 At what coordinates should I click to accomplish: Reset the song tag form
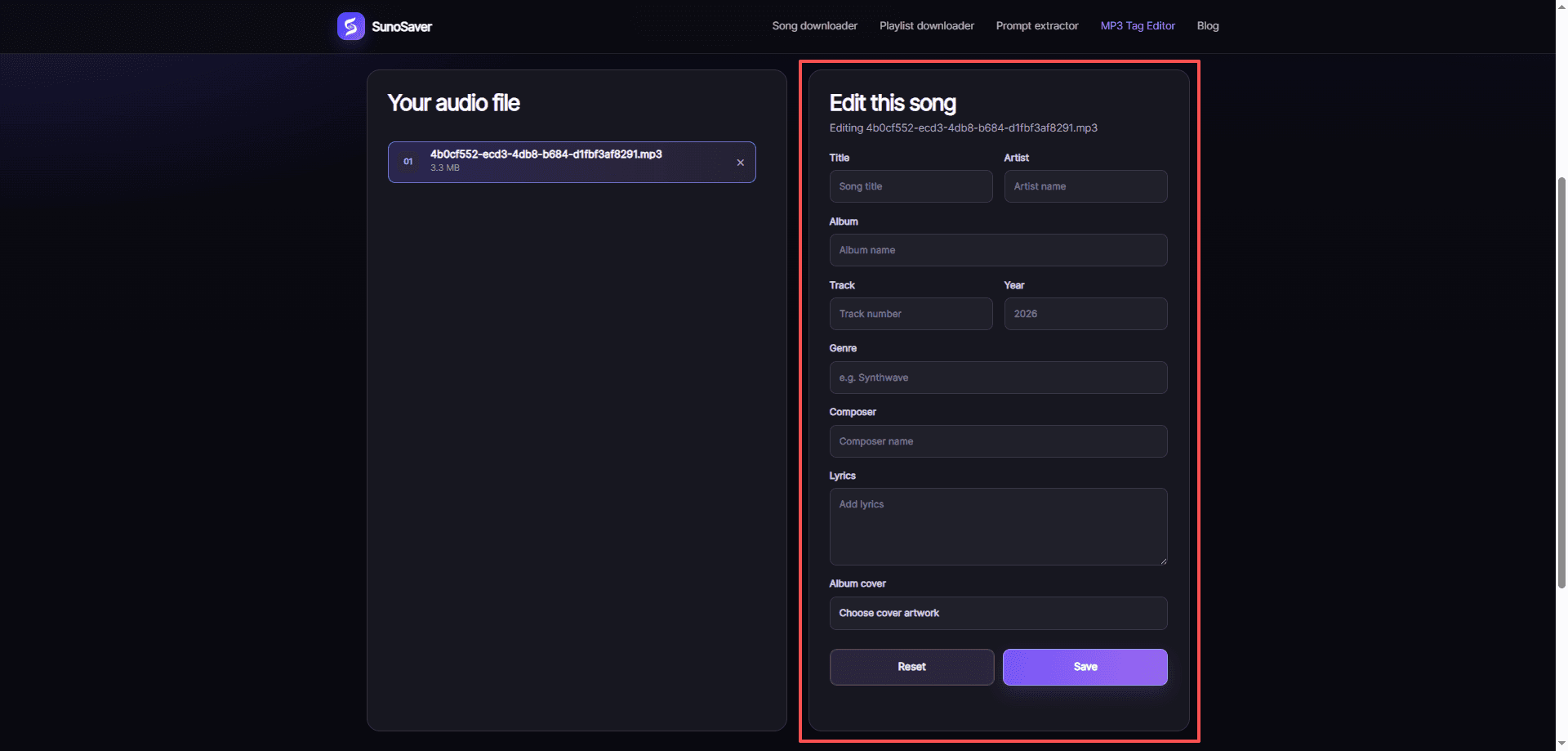911,667
